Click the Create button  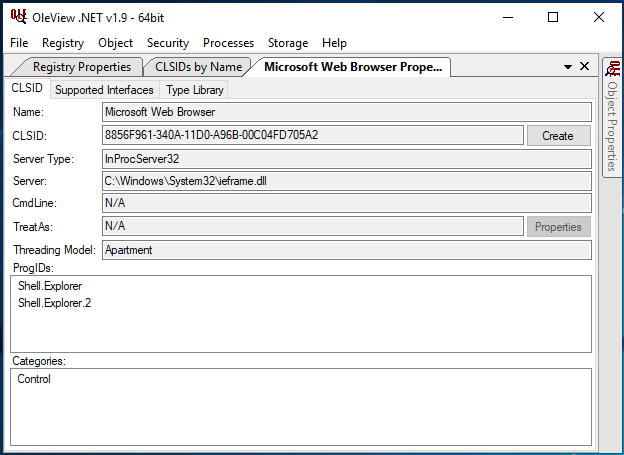click(x=558, y=136)
